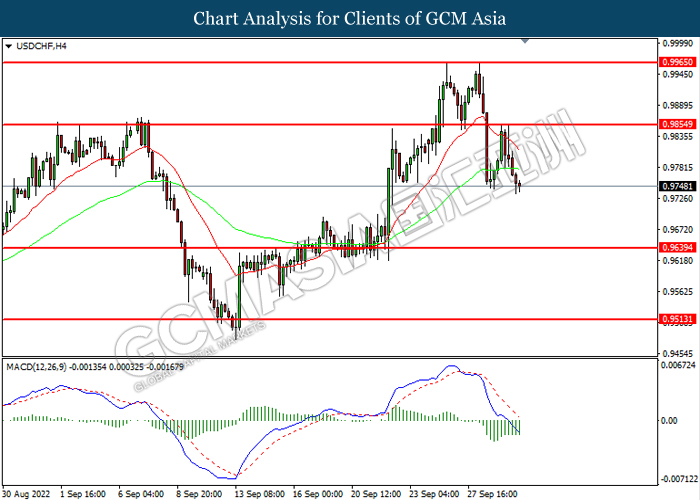Click the 0.98895 value on price axis
This screenshot has height=500, width=700.
[678, 105]
